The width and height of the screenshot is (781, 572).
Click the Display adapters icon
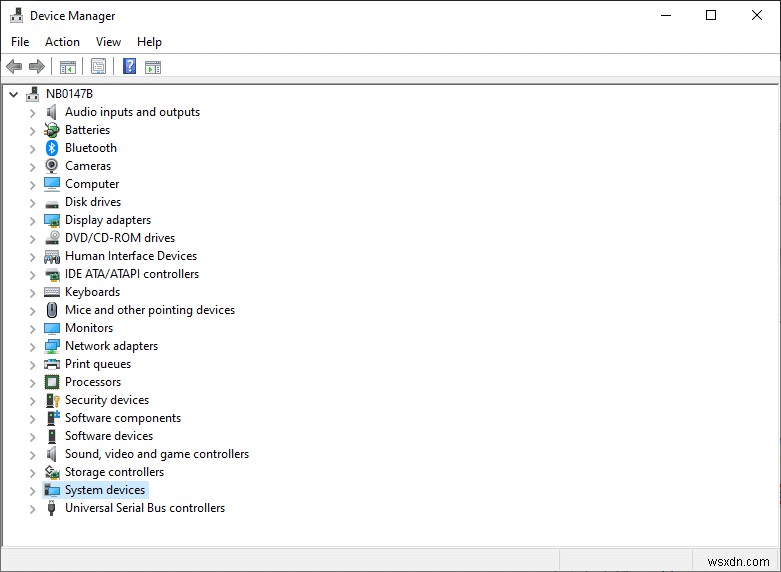click(x=52, y=220)
